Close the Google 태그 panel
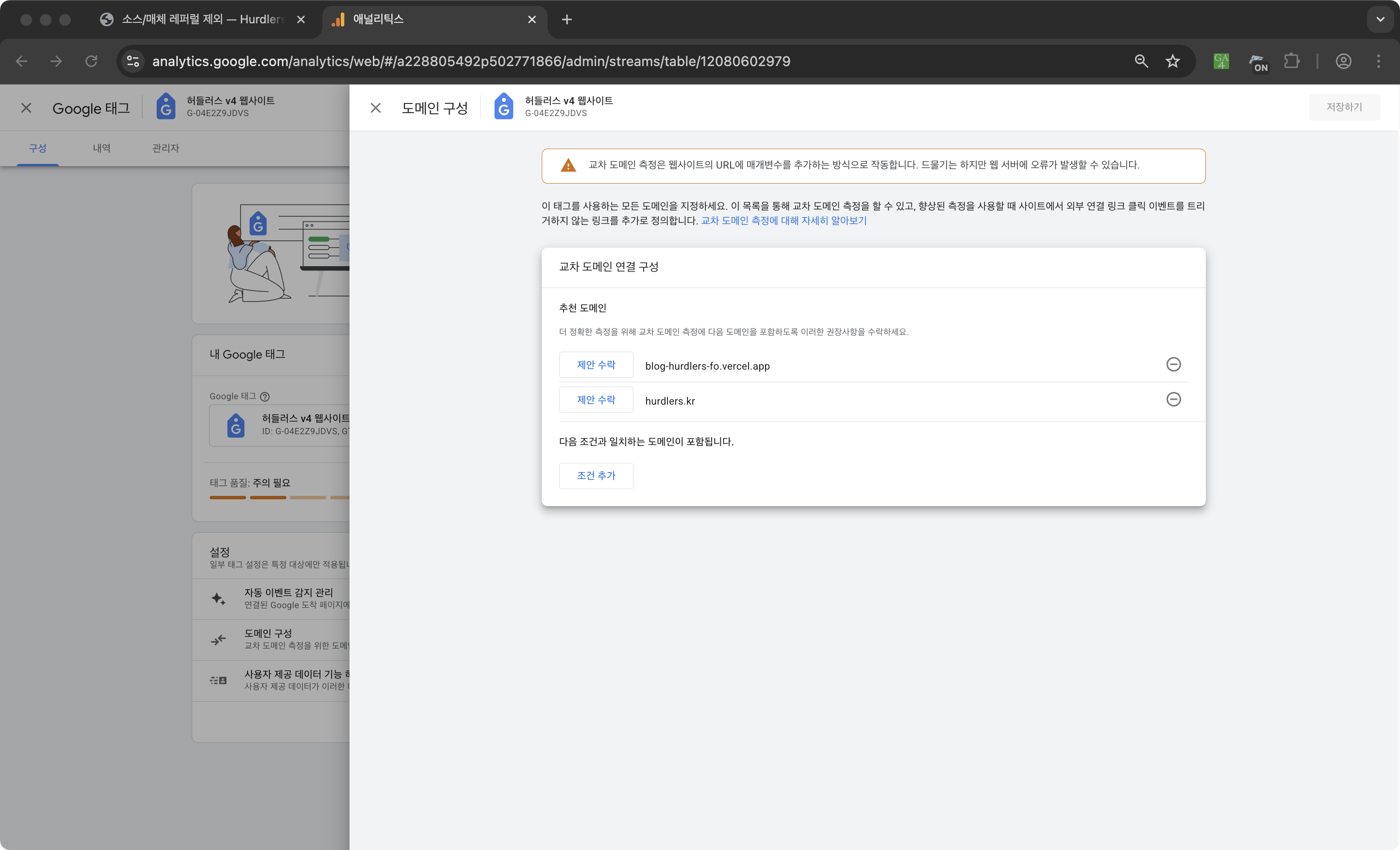 [26, 108]
